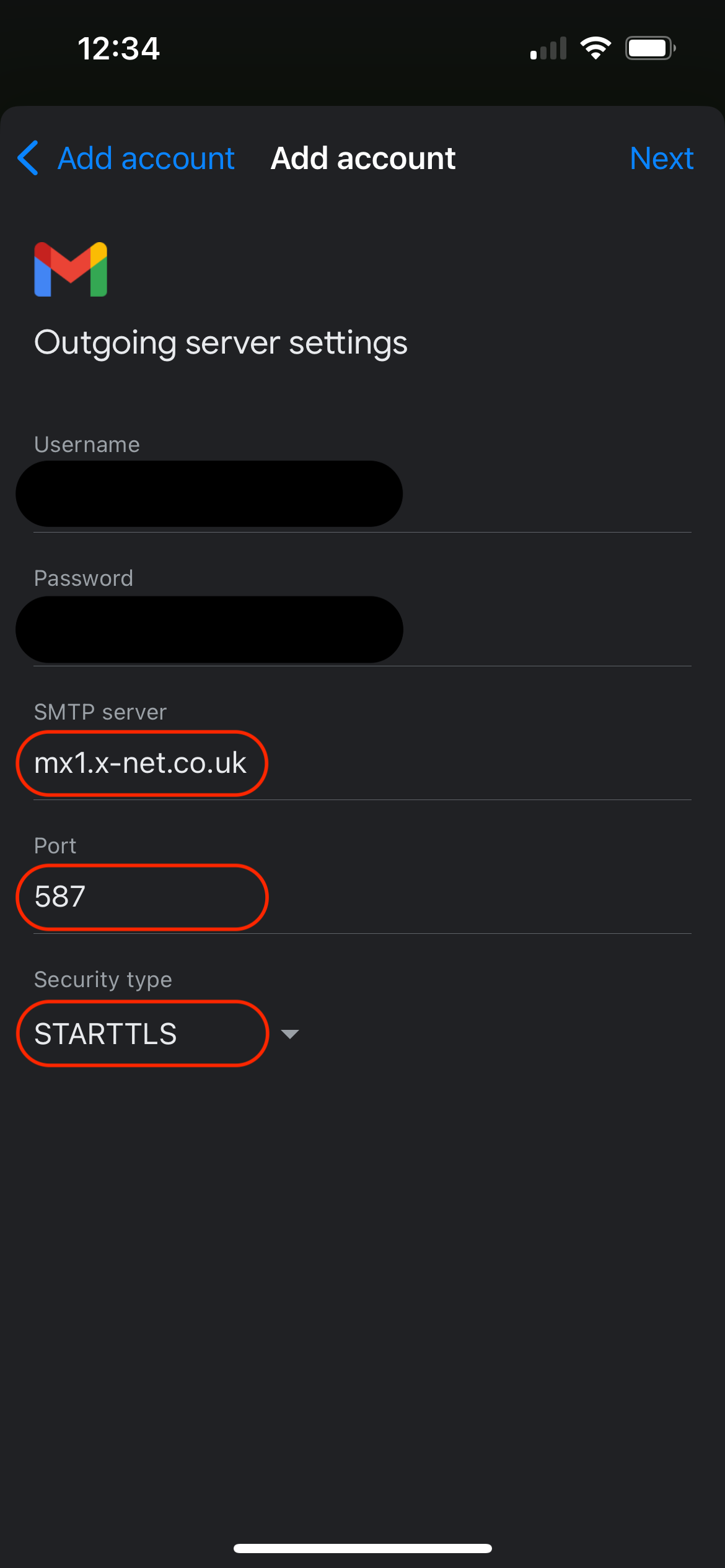Select the Username input field
The height and width of the screenshot is (1568, 725).
(209, 493)
